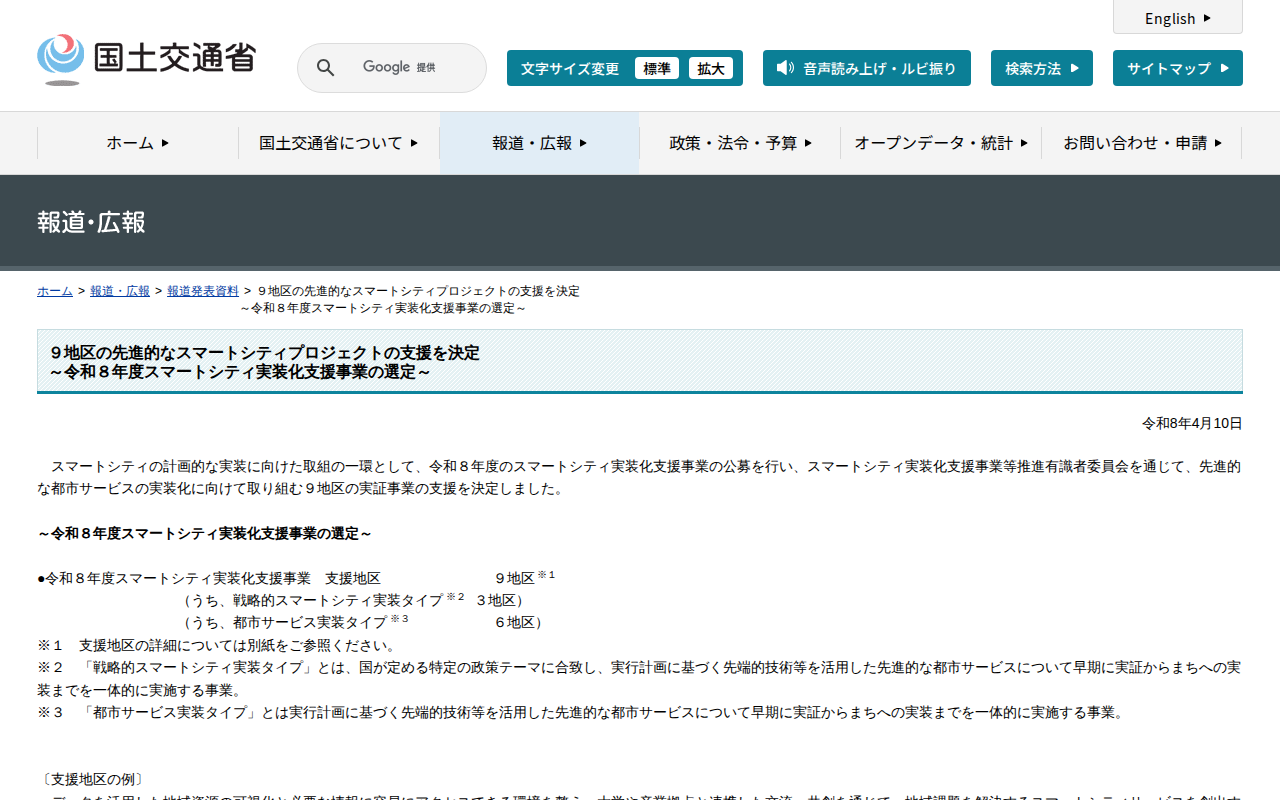1280x800 pixels.
Task: Click the 〔支援地区の例〕 text
Action: (91, 779)
